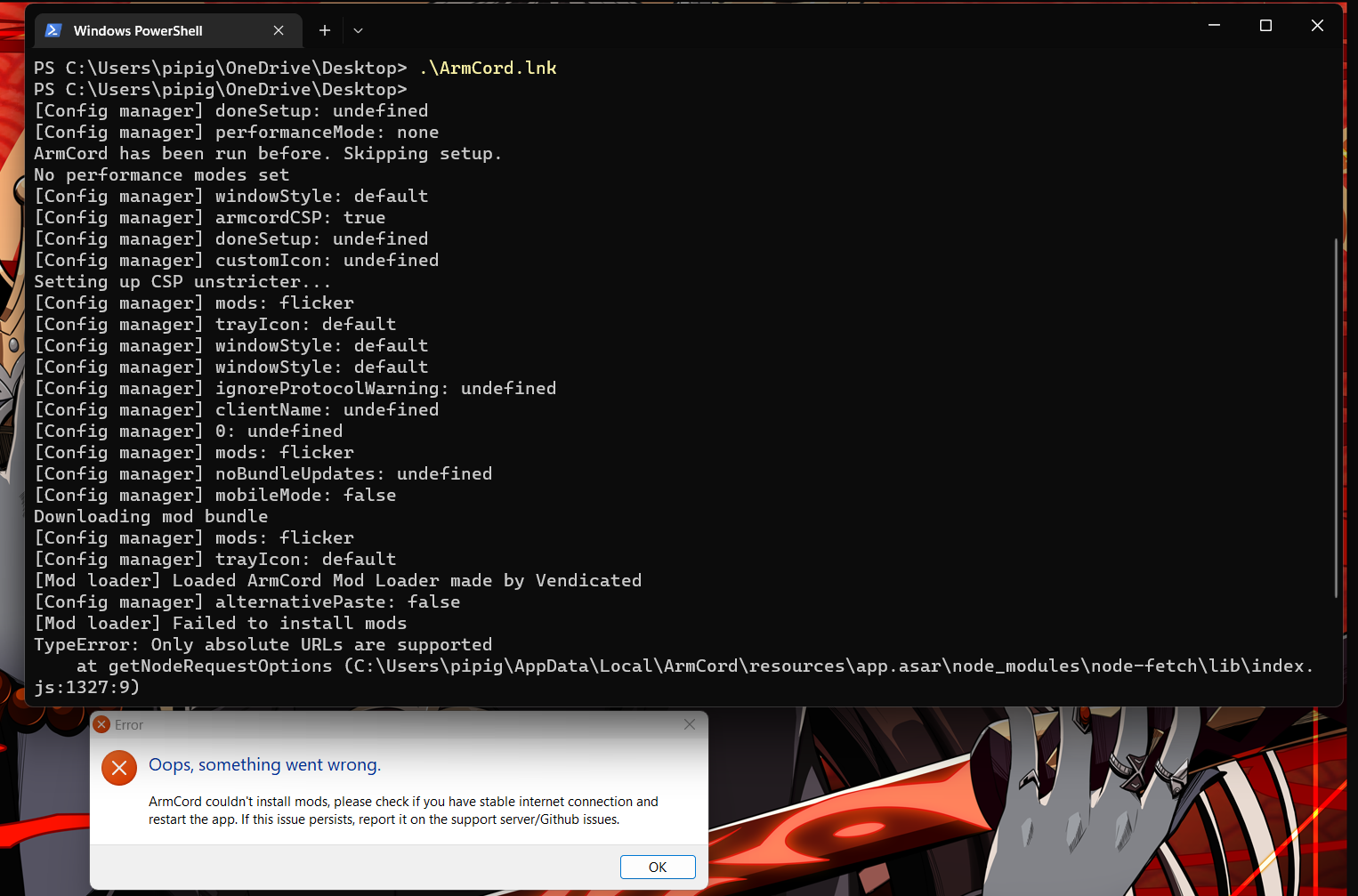Click the ArmCord.lnk command in the terminal
This screenshot has height=896, width=1358.
click(x=488, y=67)
